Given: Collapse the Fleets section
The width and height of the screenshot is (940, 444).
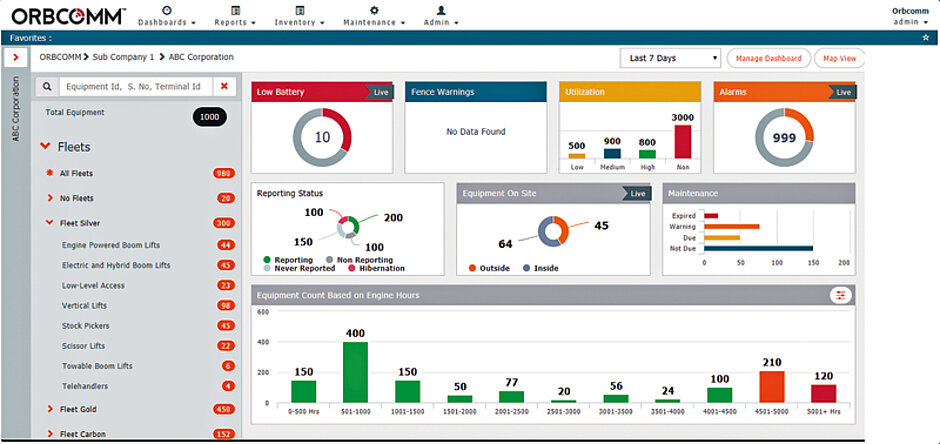Looking at the screenshot, I should pyautogui.click(x=45, y=146).
